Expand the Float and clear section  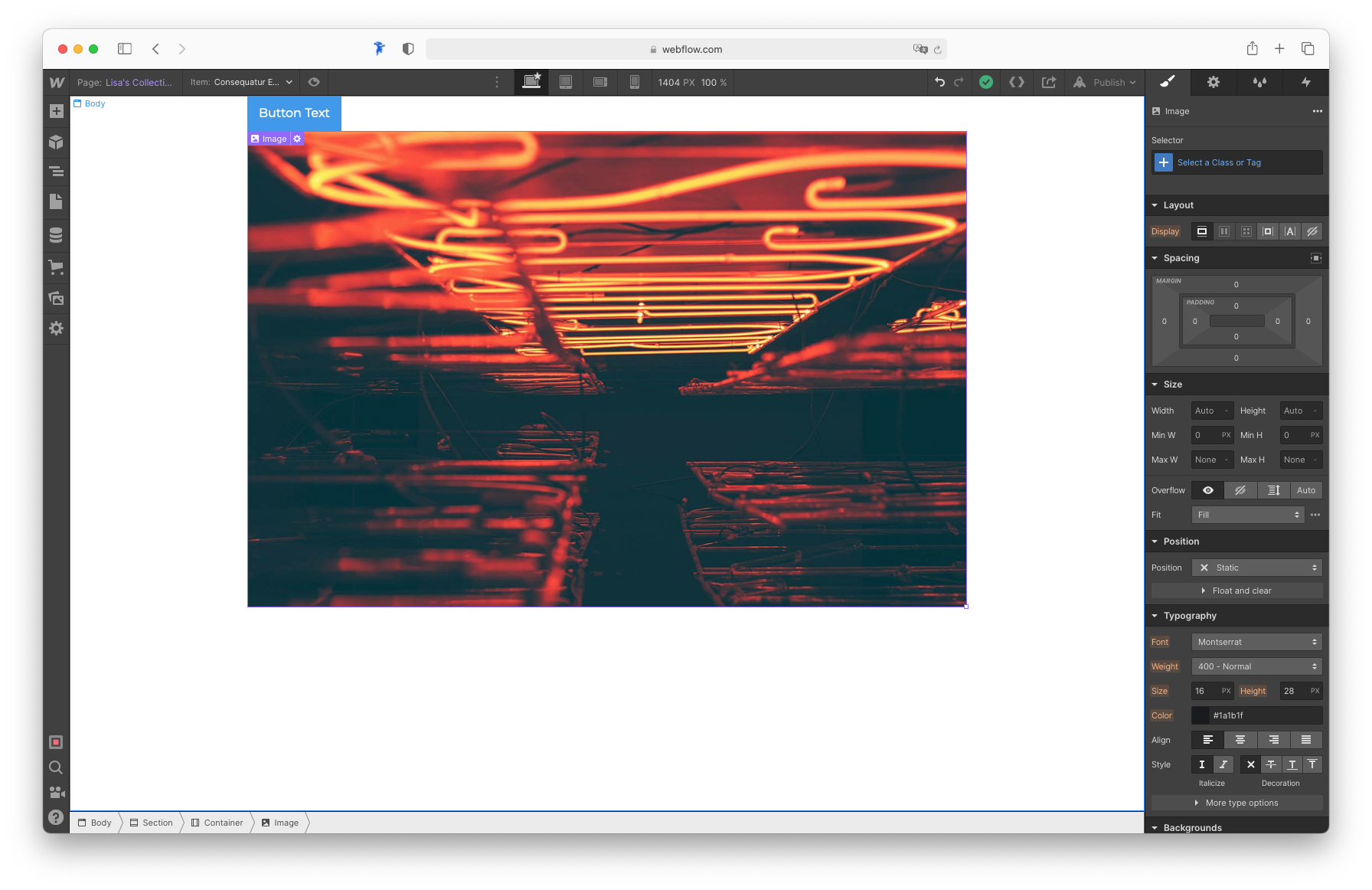(1236, 591)
